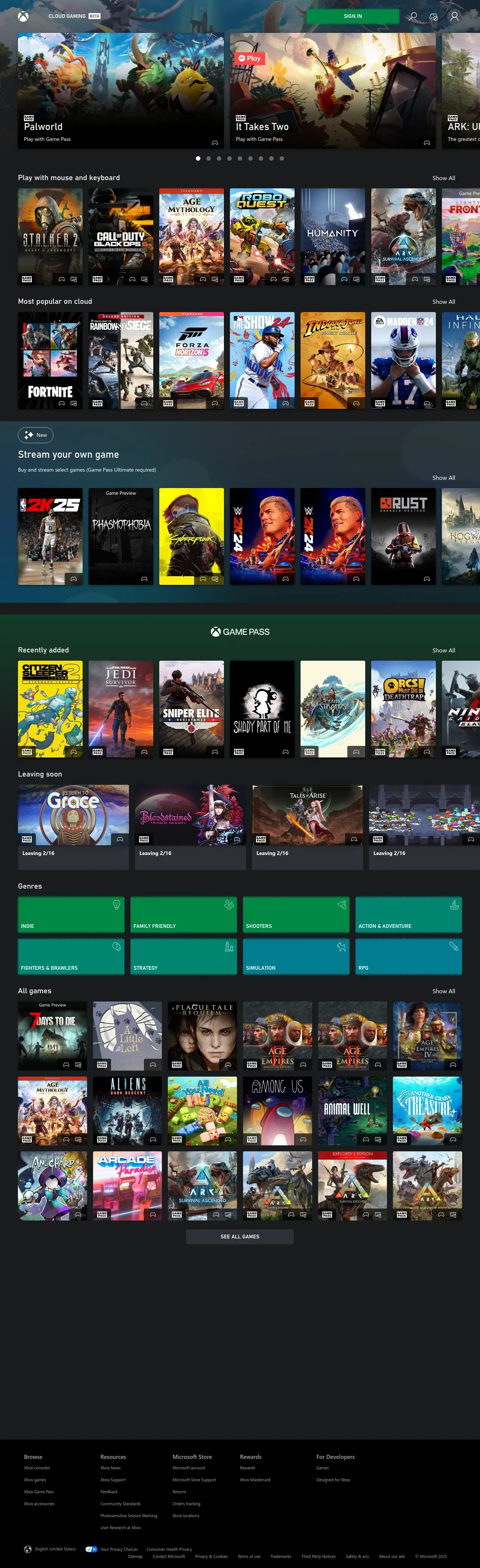Open the Citizen Sleeper 2 tile
Viewport: 480px width, 1568px height.
coord(50,709)
